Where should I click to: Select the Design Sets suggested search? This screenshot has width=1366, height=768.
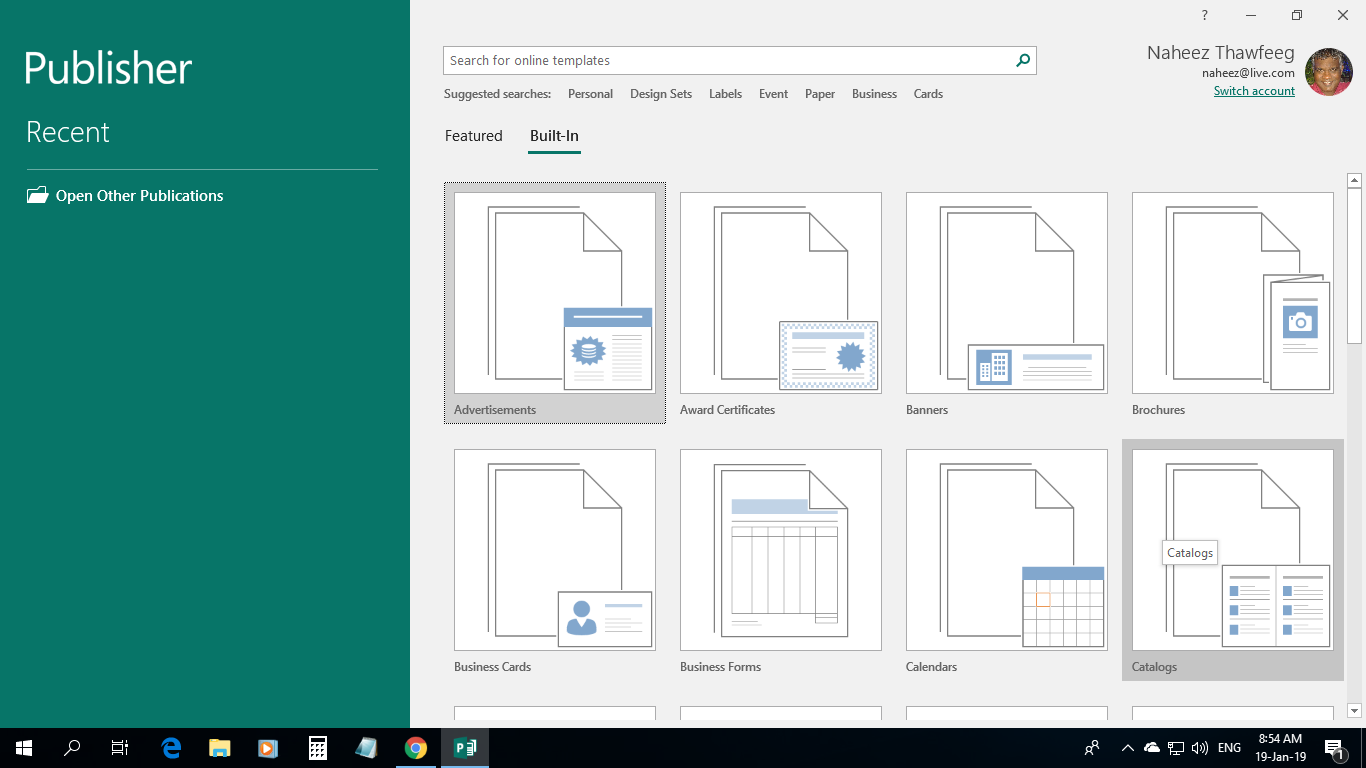[x=661, y=94]
